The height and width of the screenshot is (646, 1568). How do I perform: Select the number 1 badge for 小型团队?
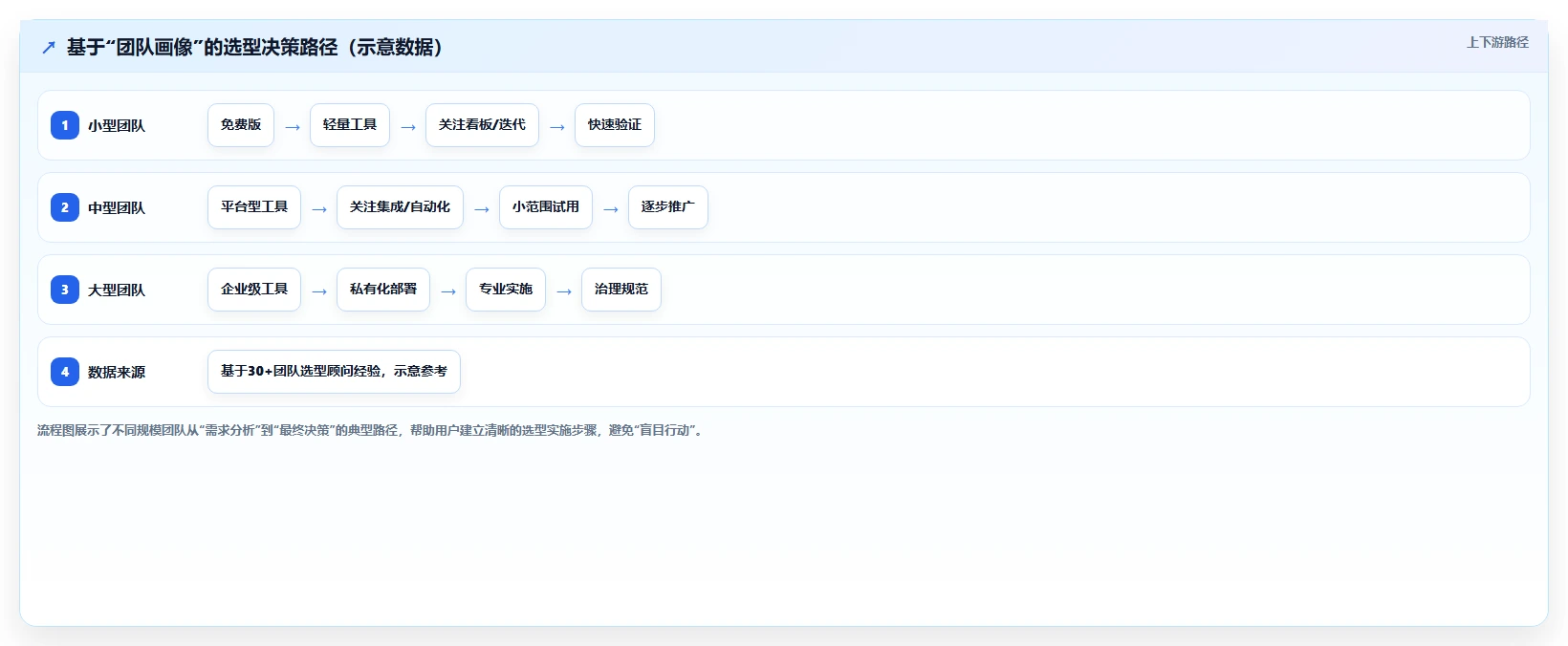(65, 125)
